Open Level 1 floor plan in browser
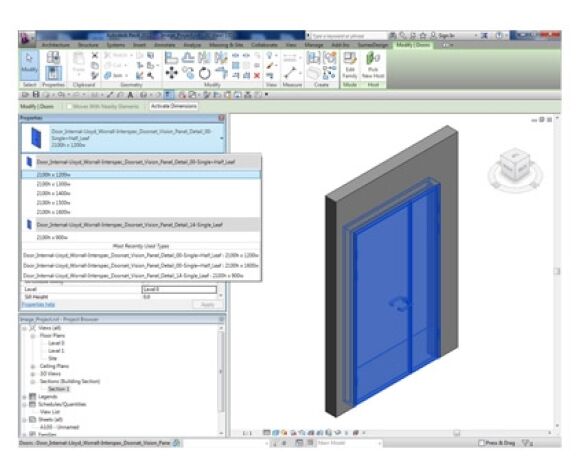 (x=56, y=351)
